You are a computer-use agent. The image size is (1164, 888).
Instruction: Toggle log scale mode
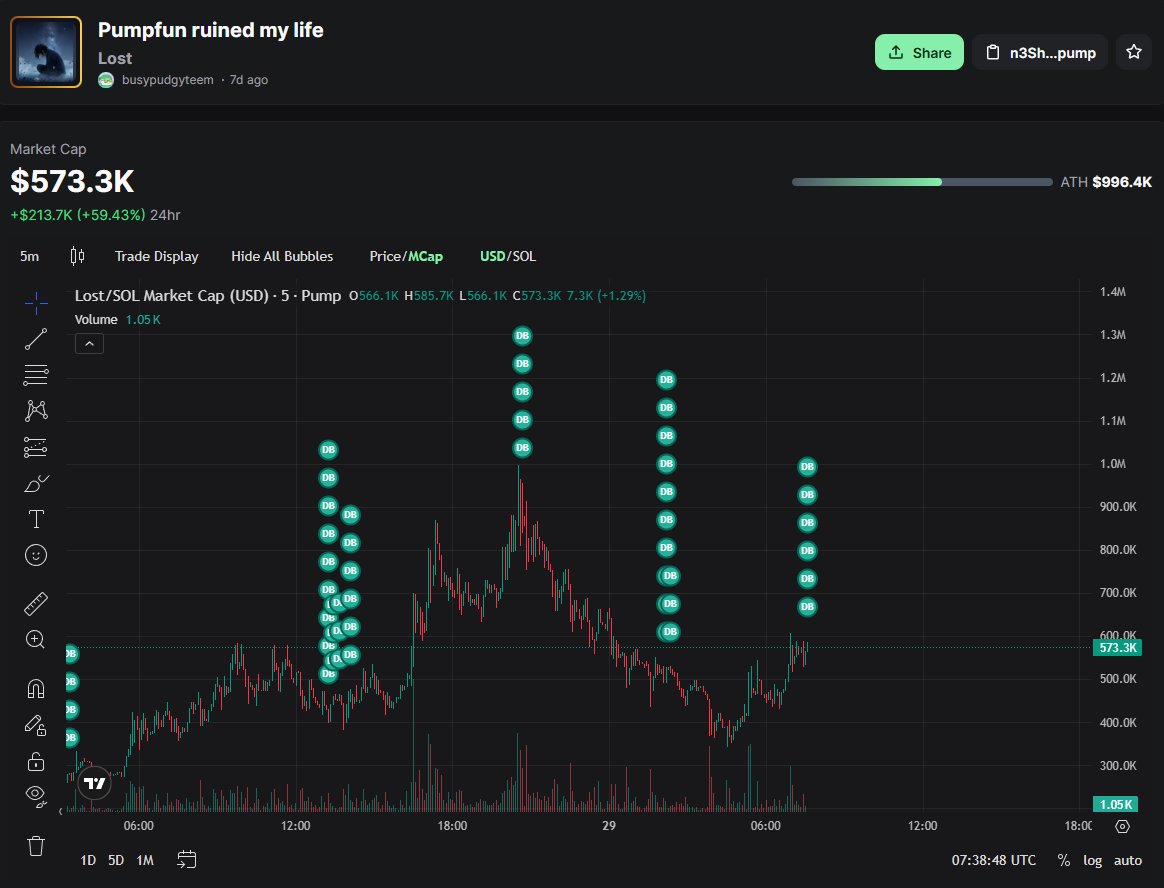1092,860
